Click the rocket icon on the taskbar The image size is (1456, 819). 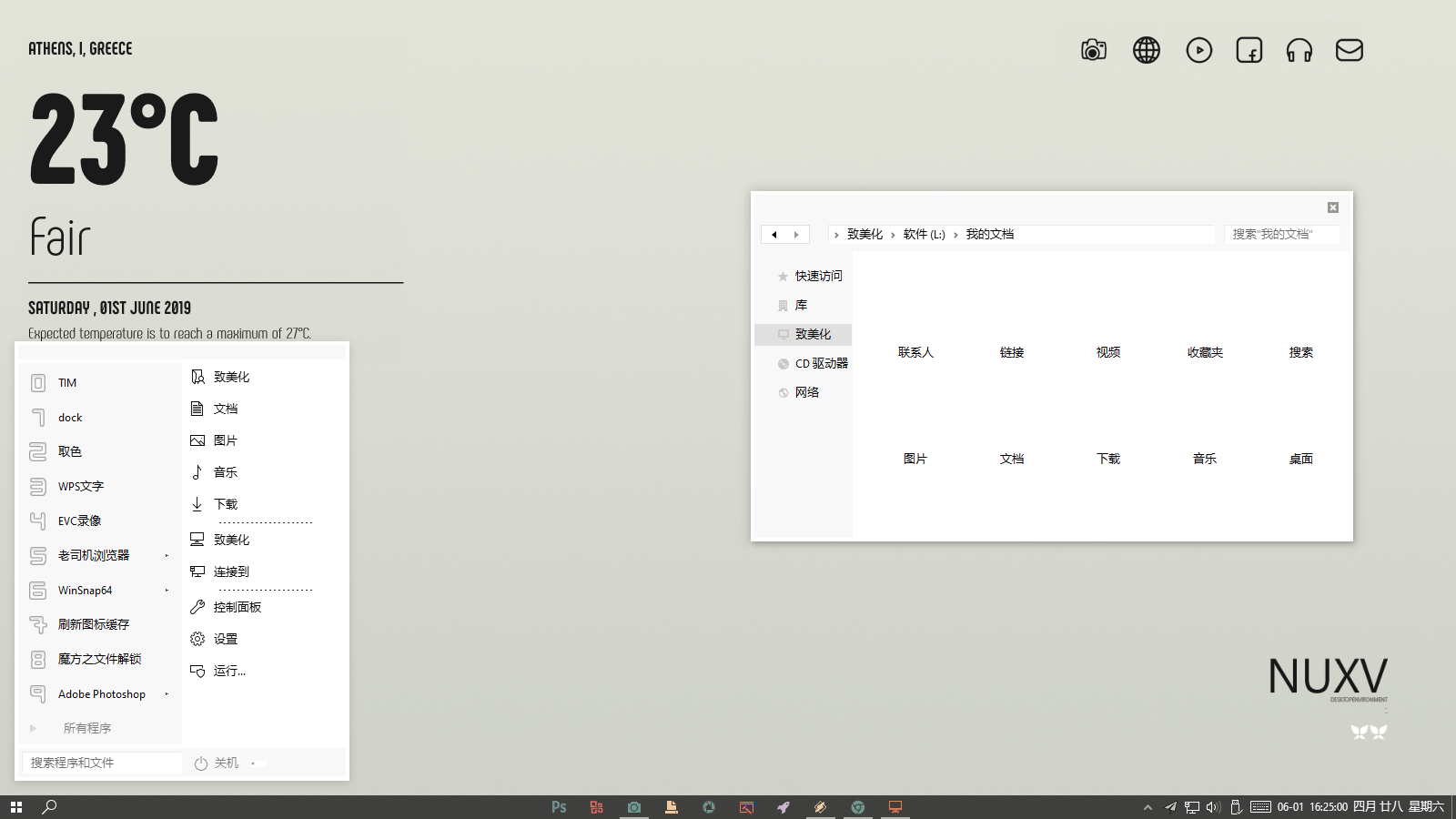tap(784, 807)
